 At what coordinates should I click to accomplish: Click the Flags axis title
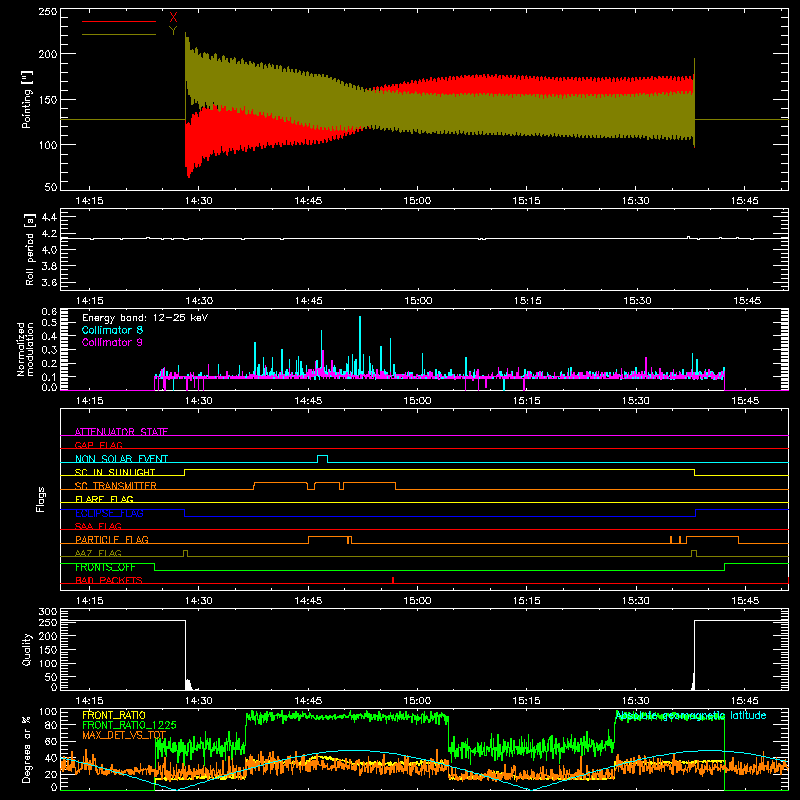coord(41,499)
